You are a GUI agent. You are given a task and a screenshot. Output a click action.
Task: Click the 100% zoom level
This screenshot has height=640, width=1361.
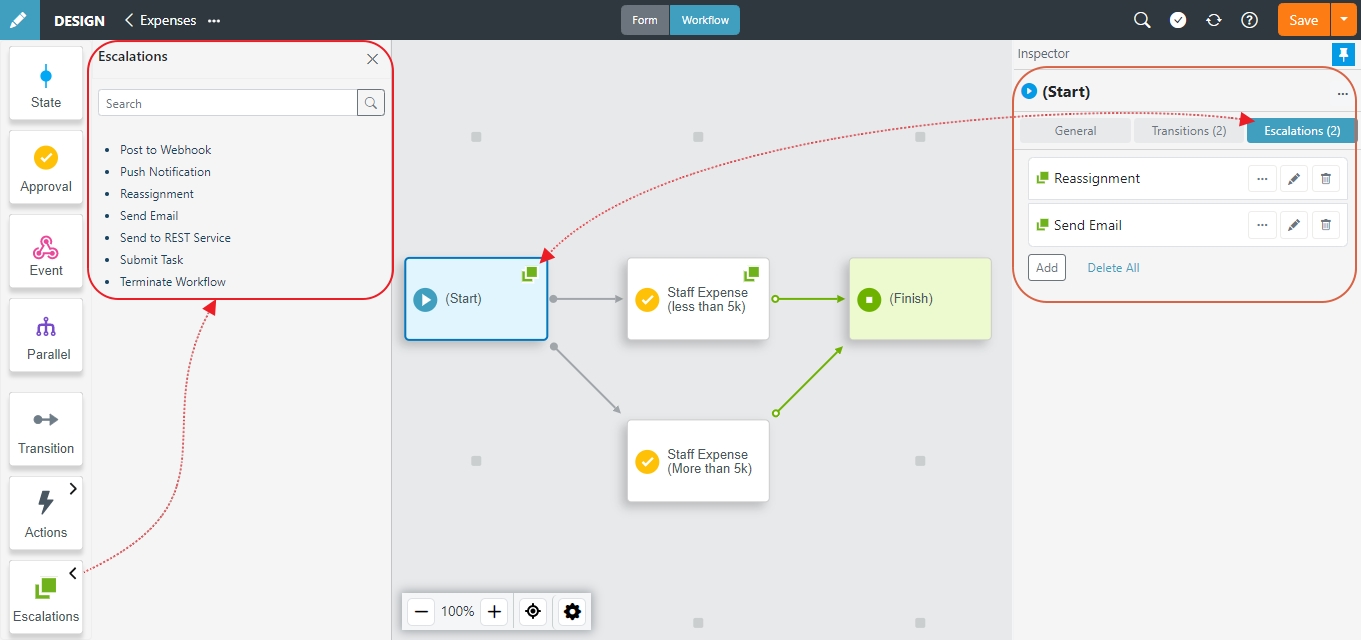[458, 611]
